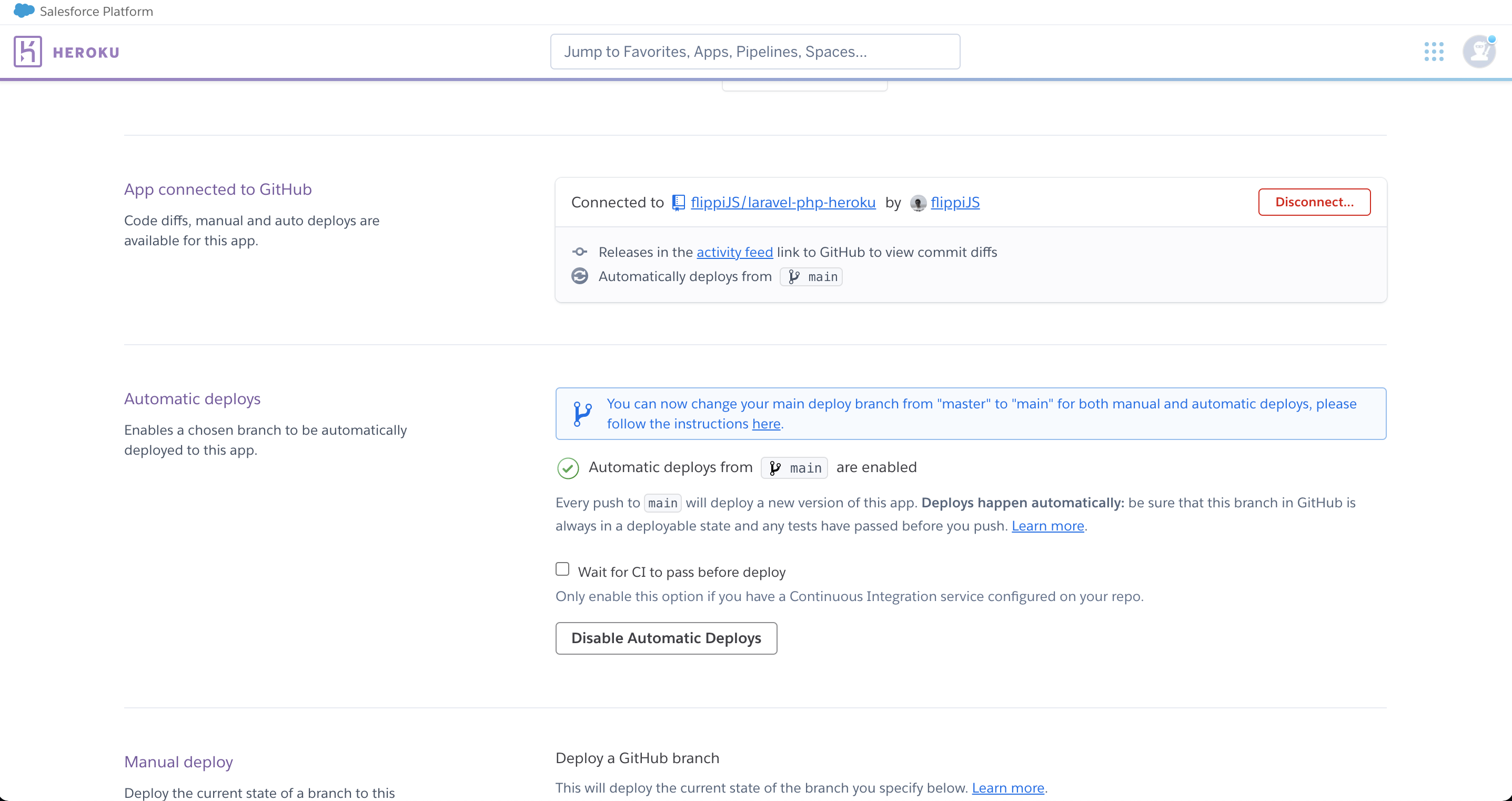Screen dimensions: 1512x801
Task: Click the branch icon in info banner
Action: click(x=582, y=414)
